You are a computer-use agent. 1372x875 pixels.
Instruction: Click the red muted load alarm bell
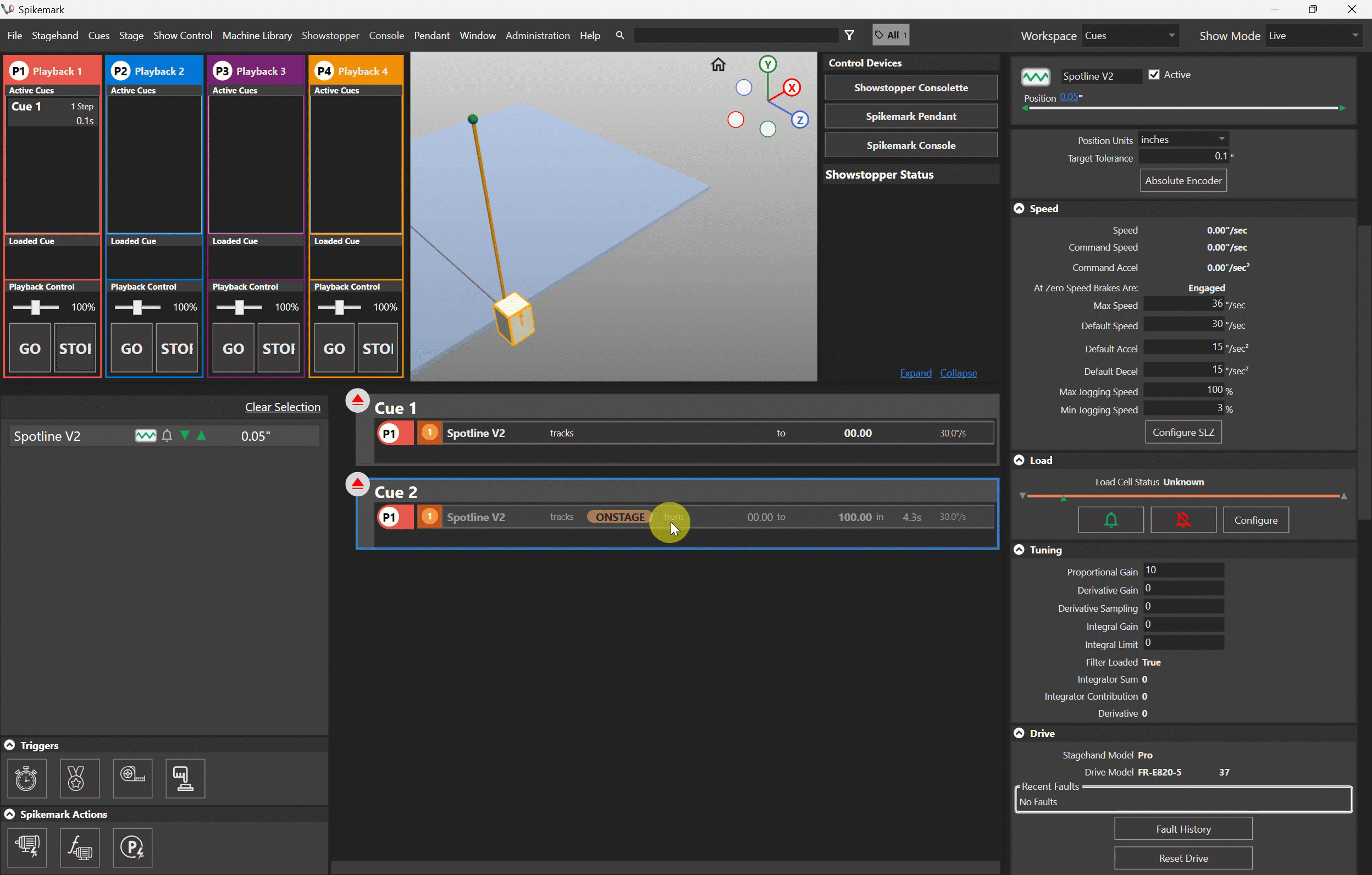pos(1183,519)
